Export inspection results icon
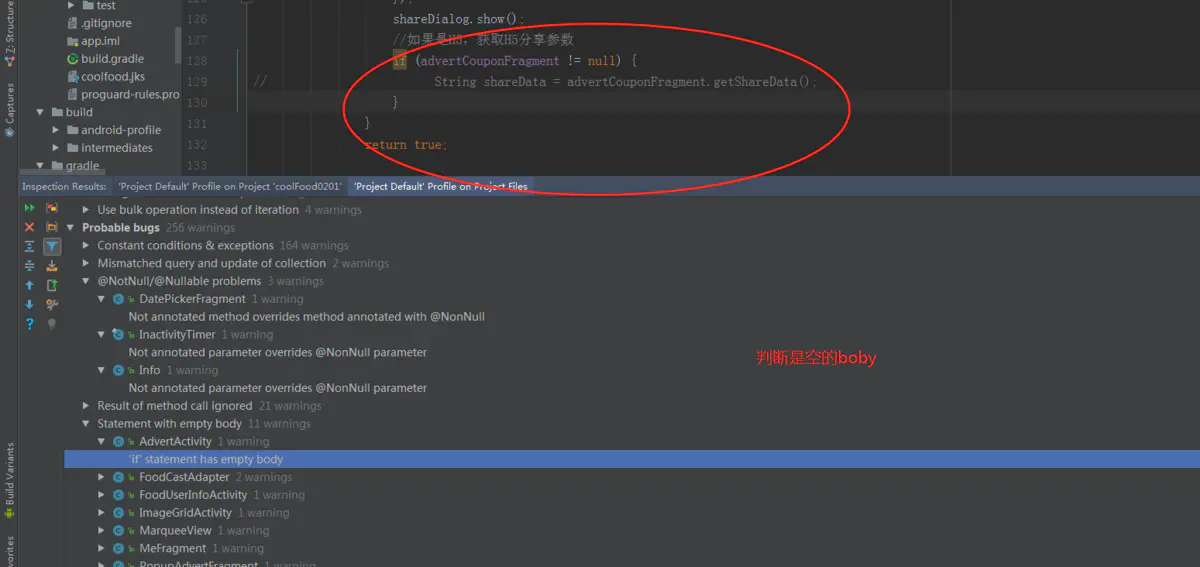Image resolution: width=1200 pixels, height=567 pixels. click(x=52, y=285)
